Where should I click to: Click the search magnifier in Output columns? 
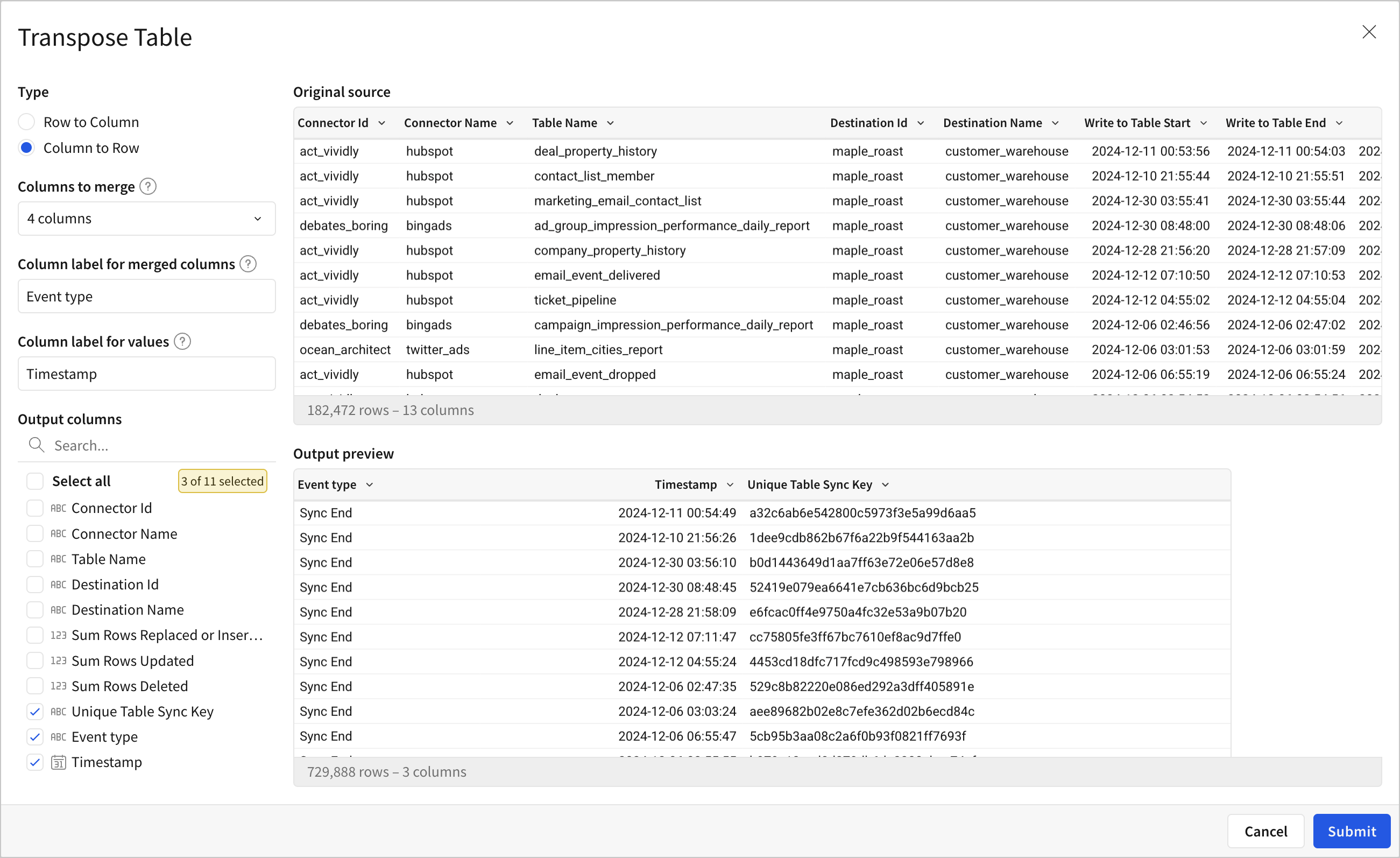37,445
